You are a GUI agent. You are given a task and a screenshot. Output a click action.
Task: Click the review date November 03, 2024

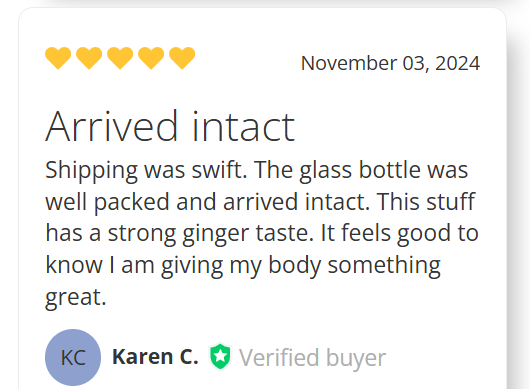[x=390, y=63]
